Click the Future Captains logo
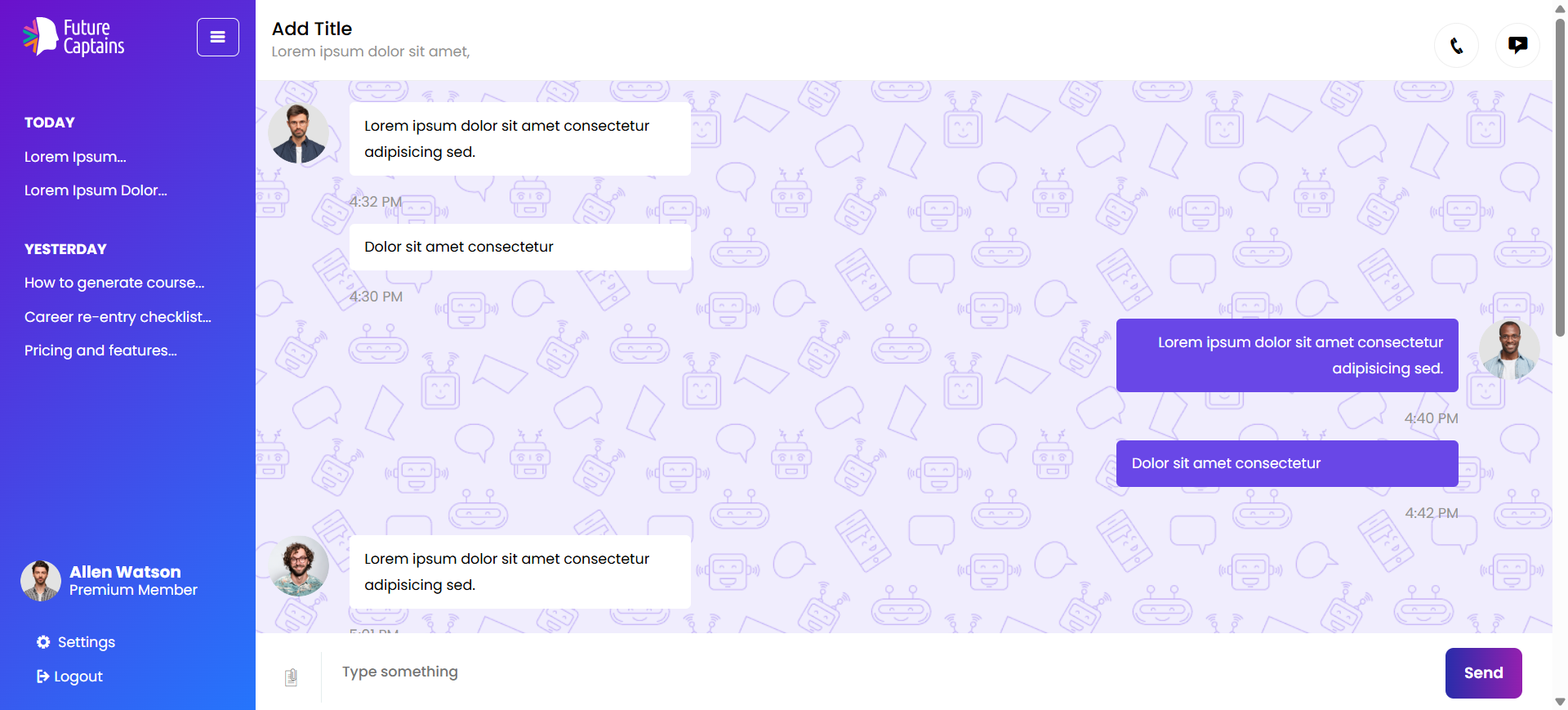 point(74,37)
